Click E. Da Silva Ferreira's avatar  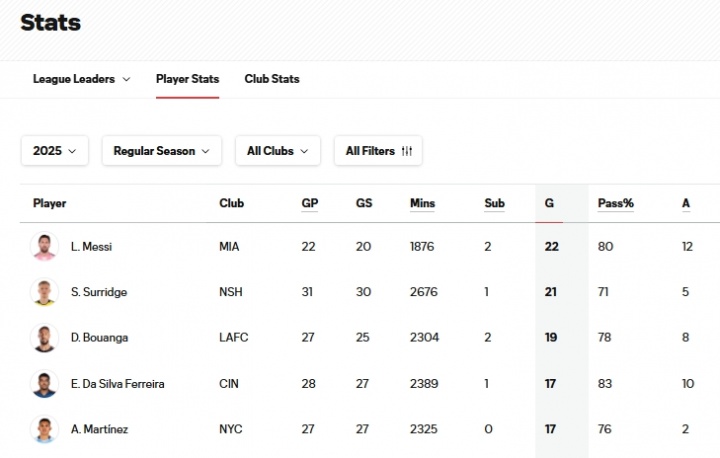click(x=45, y=384)
